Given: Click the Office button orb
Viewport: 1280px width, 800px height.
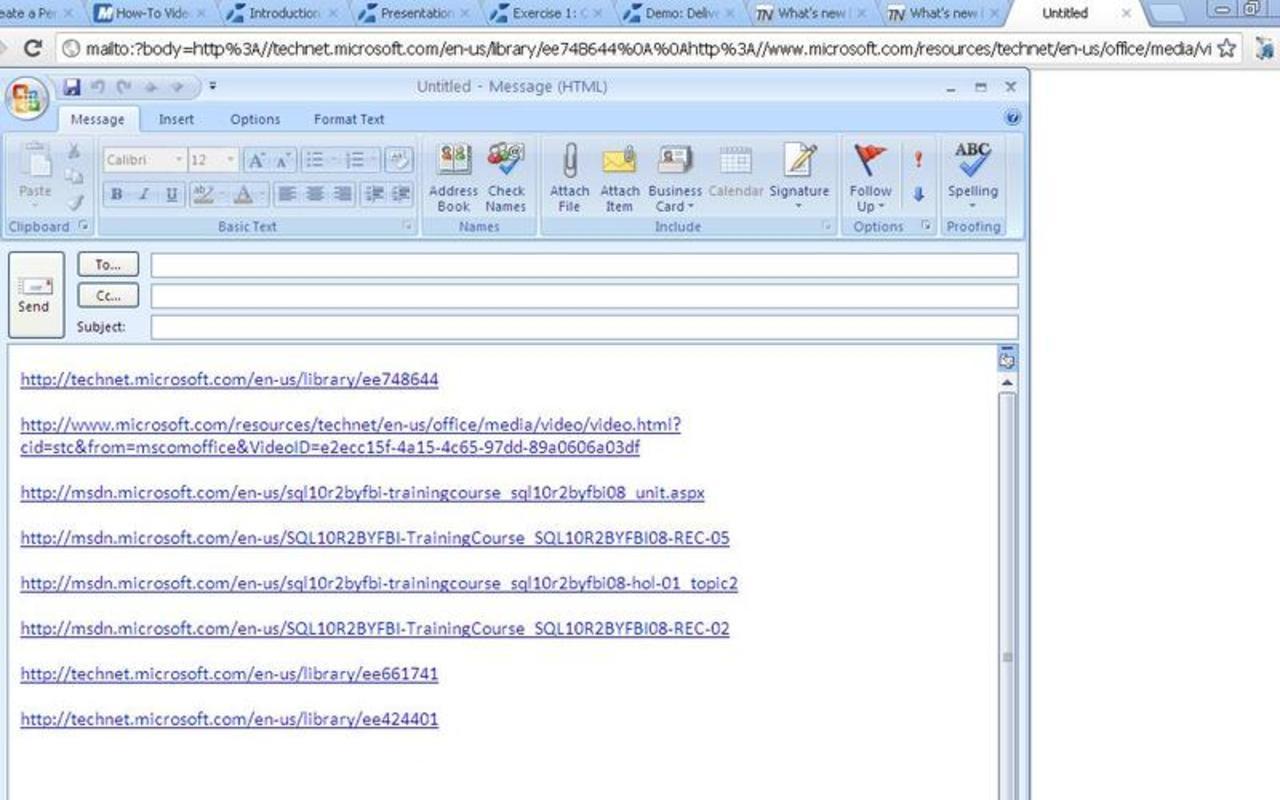Looking at the screenshot, I should point(27,96).
